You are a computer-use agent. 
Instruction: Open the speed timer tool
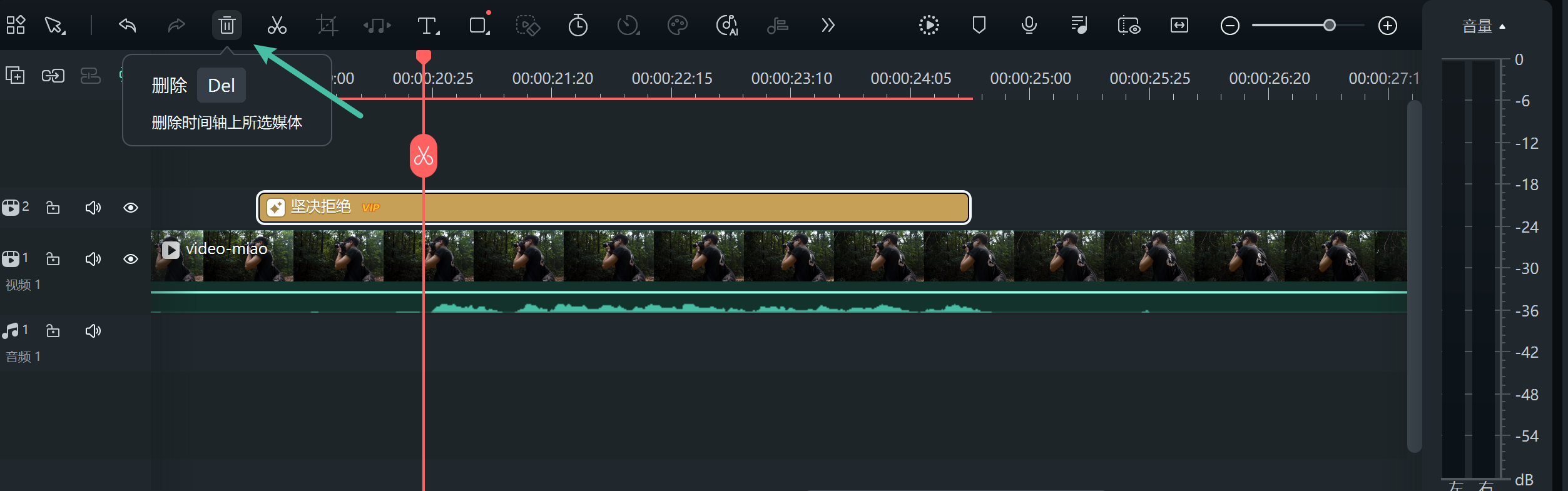578,25
